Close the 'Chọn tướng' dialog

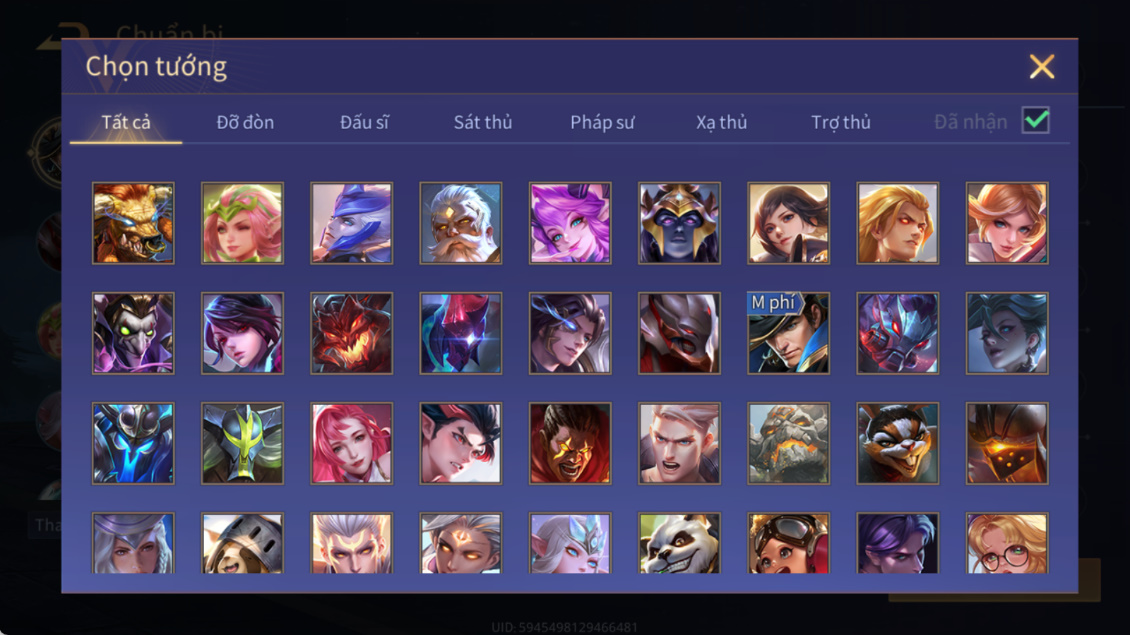[1041, 66]
